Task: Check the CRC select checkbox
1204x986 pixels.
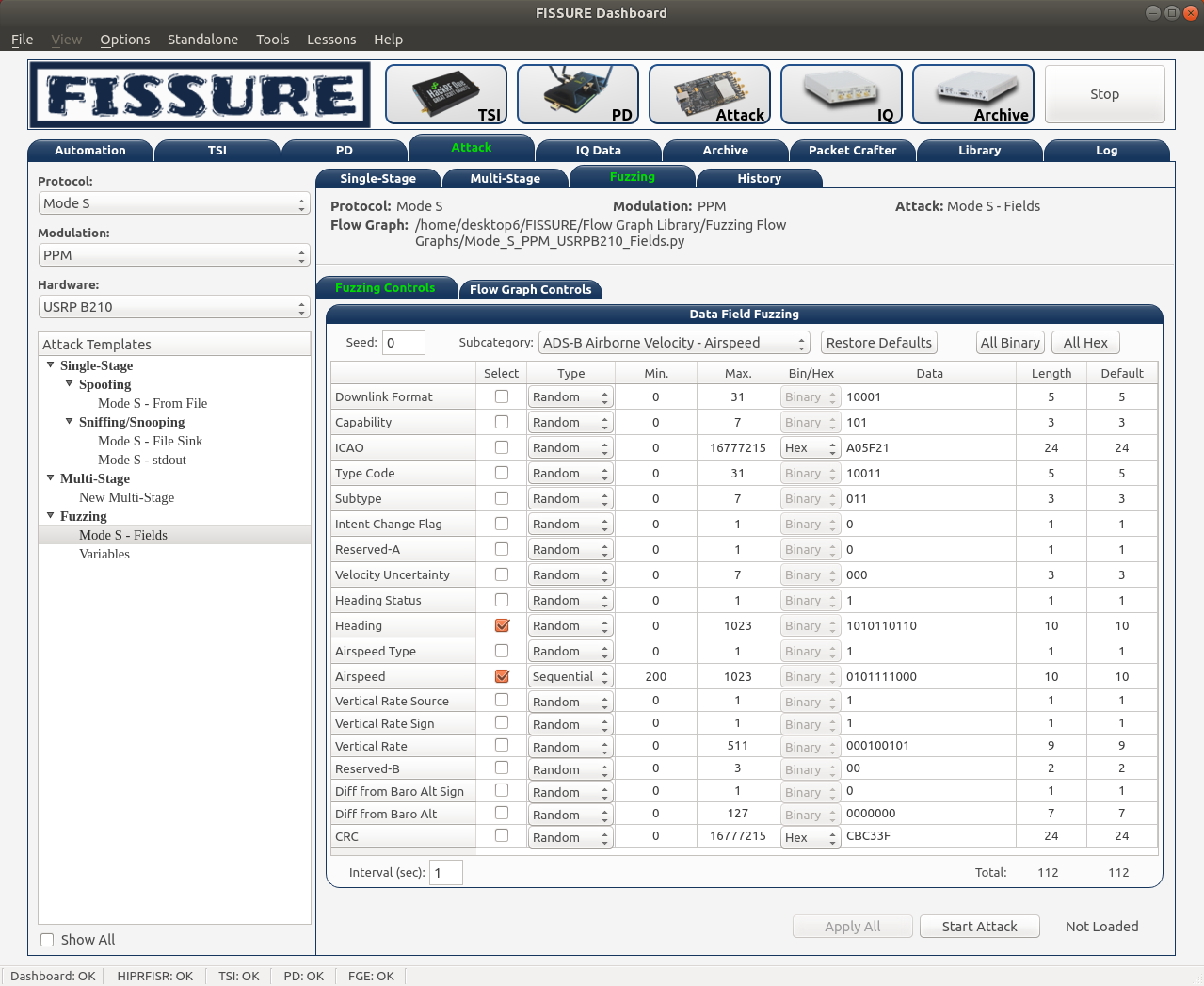Action: (502, 836)
